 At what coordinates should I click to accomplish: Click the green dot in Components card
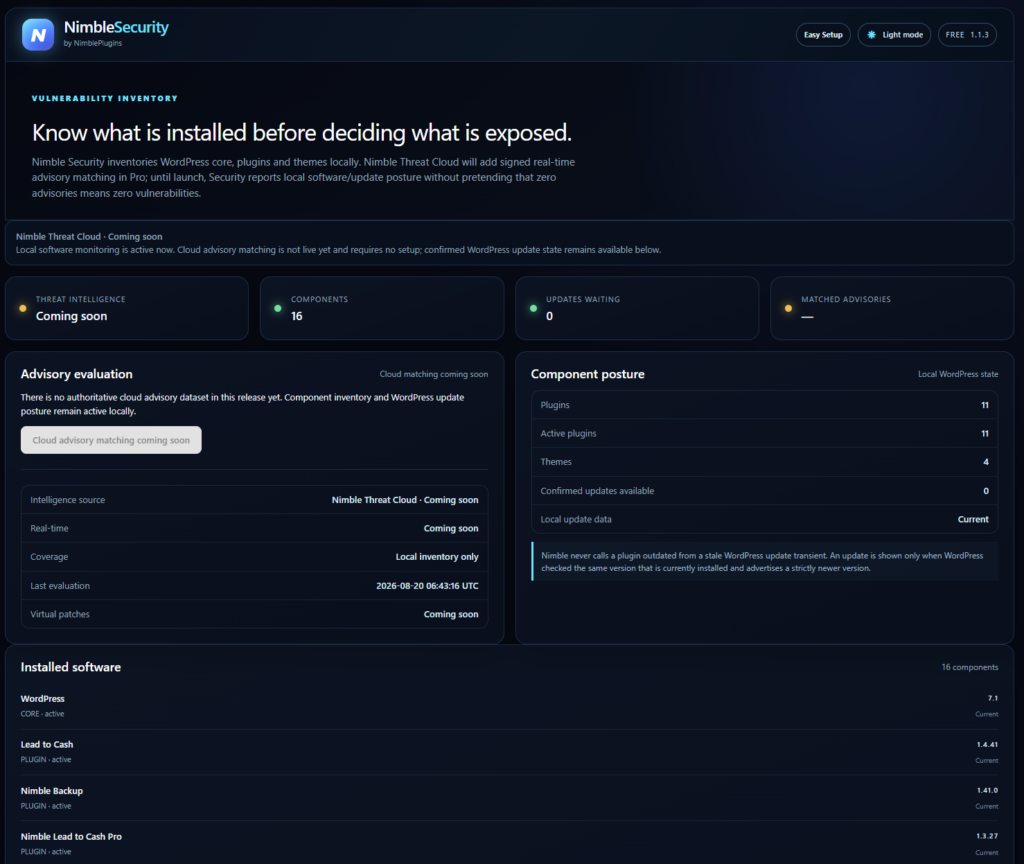(278, 308)
